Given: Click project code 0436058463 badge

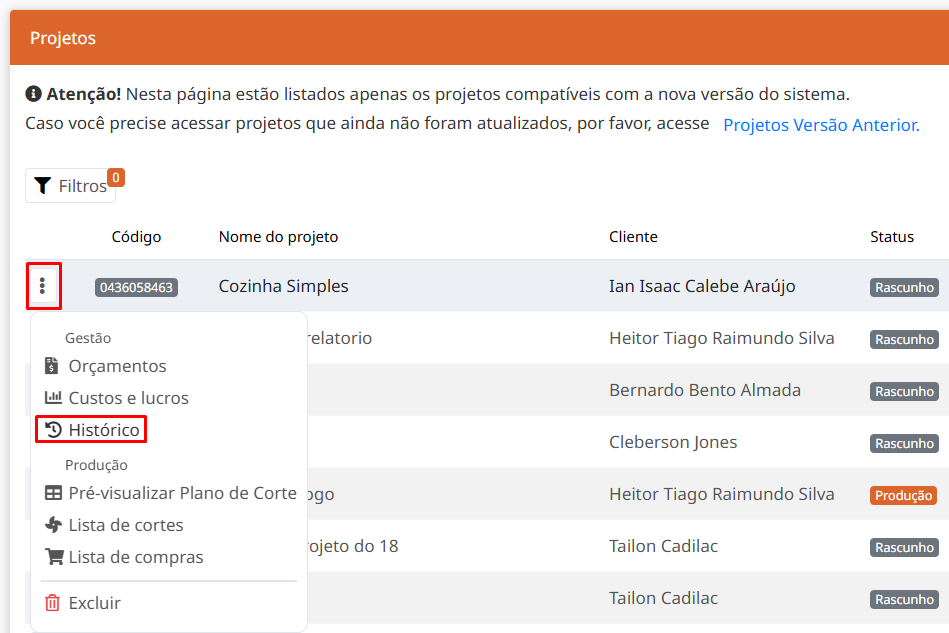Looking at the screenshot, I should [x=136, y=288].
